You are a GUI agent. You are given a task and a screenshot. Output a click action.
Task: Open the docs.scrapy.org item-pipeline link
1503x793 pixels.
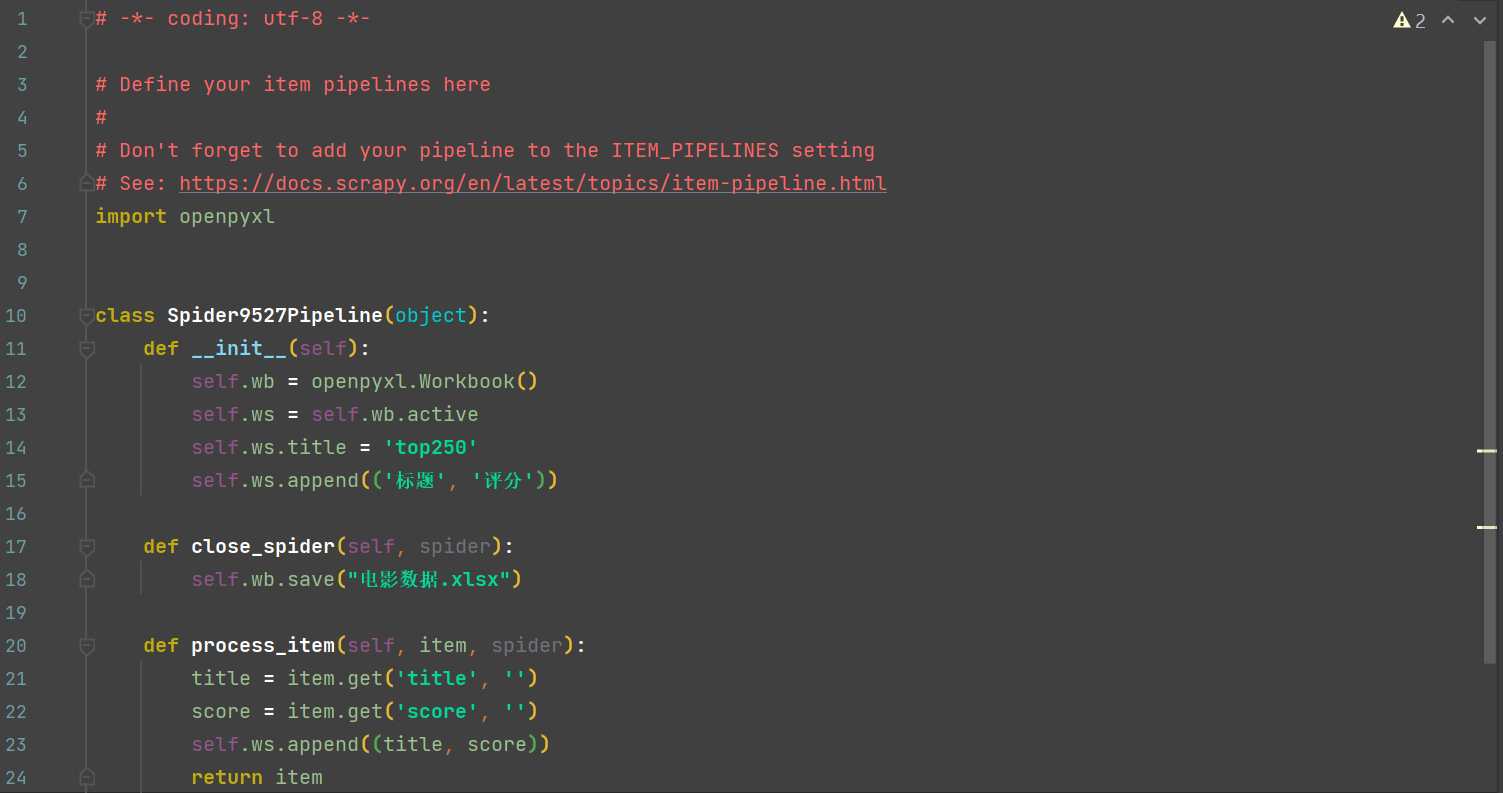point(532,183)
